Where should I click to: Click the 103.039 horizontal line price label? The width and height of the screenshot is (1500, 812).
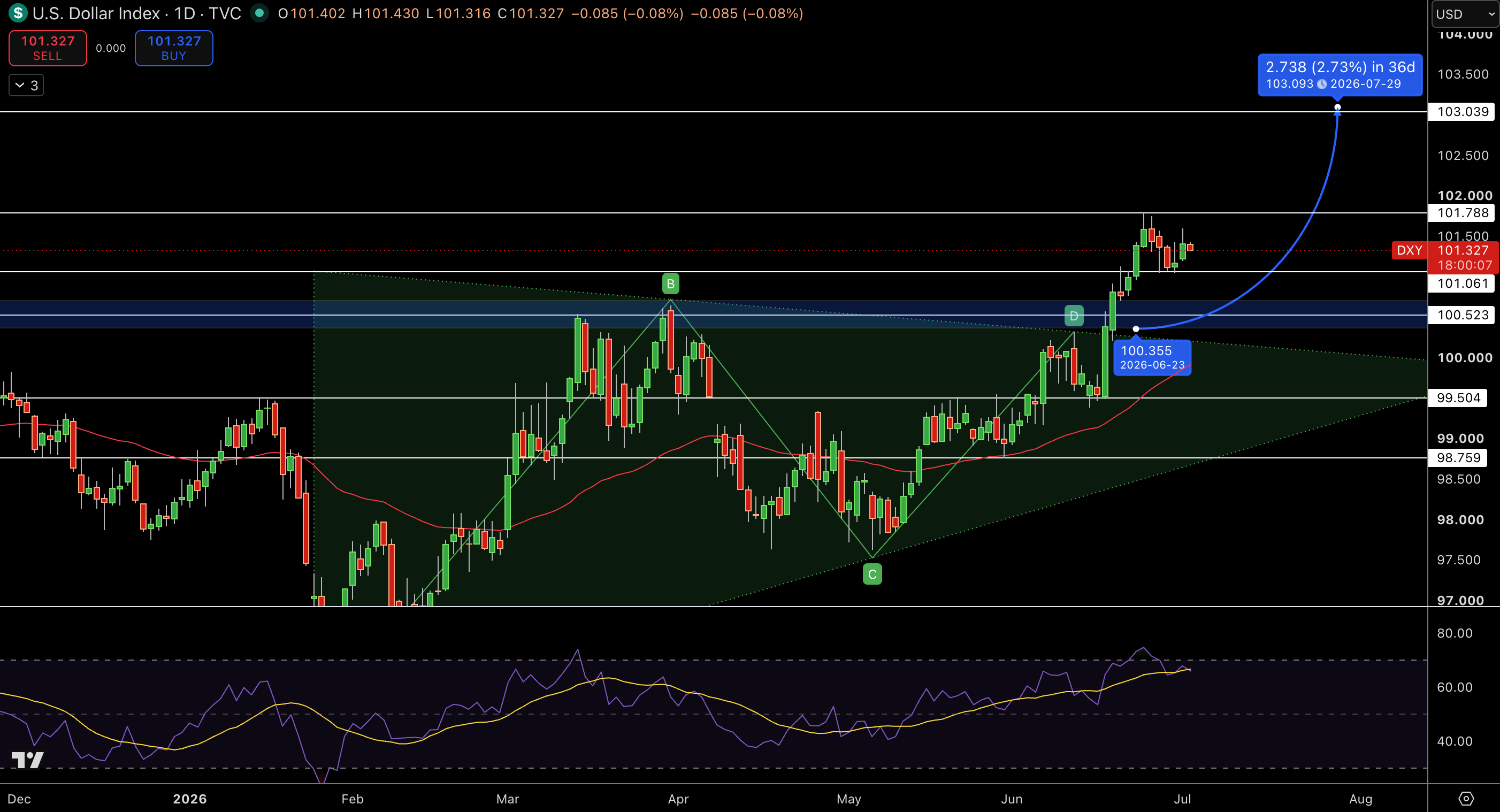pos(1462,111)
